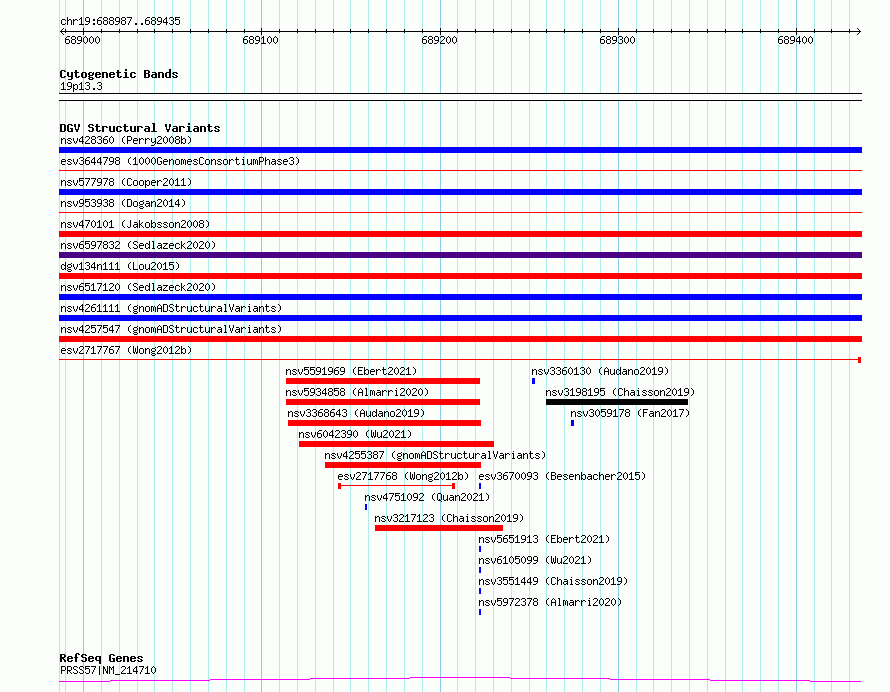Click the RefSeq Genes track title
The width and height of the screenshot is (890, 692).
coord(101,659)
